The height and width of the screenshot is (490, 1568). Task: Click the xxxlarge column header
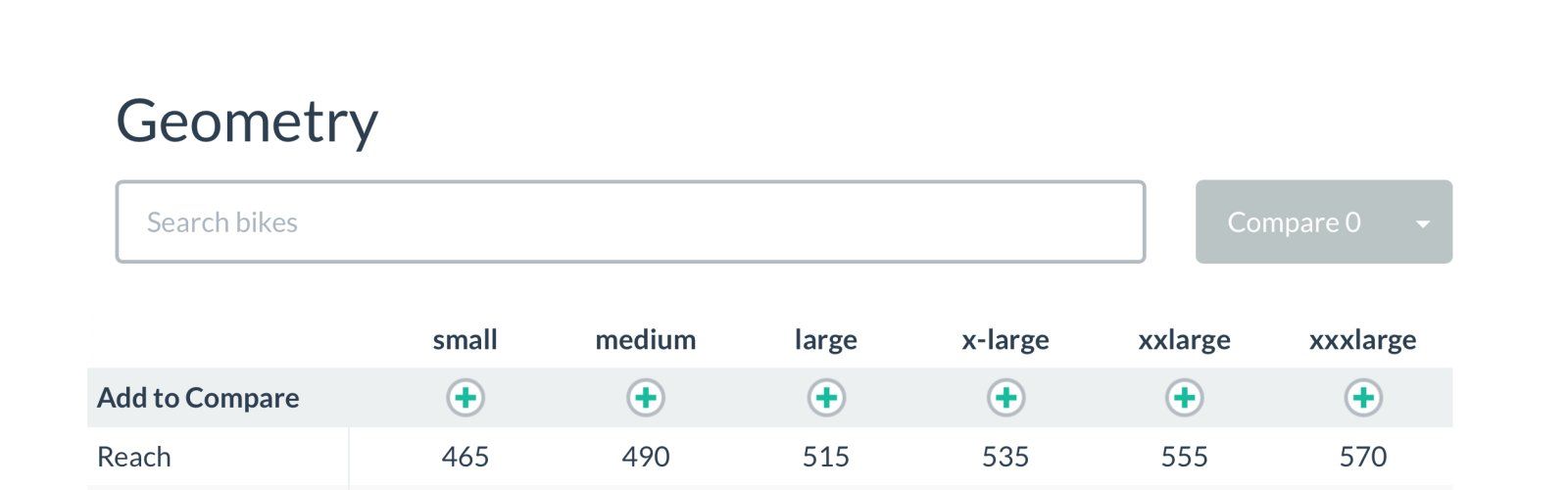pyautogui.click(x=1363, y=340)
